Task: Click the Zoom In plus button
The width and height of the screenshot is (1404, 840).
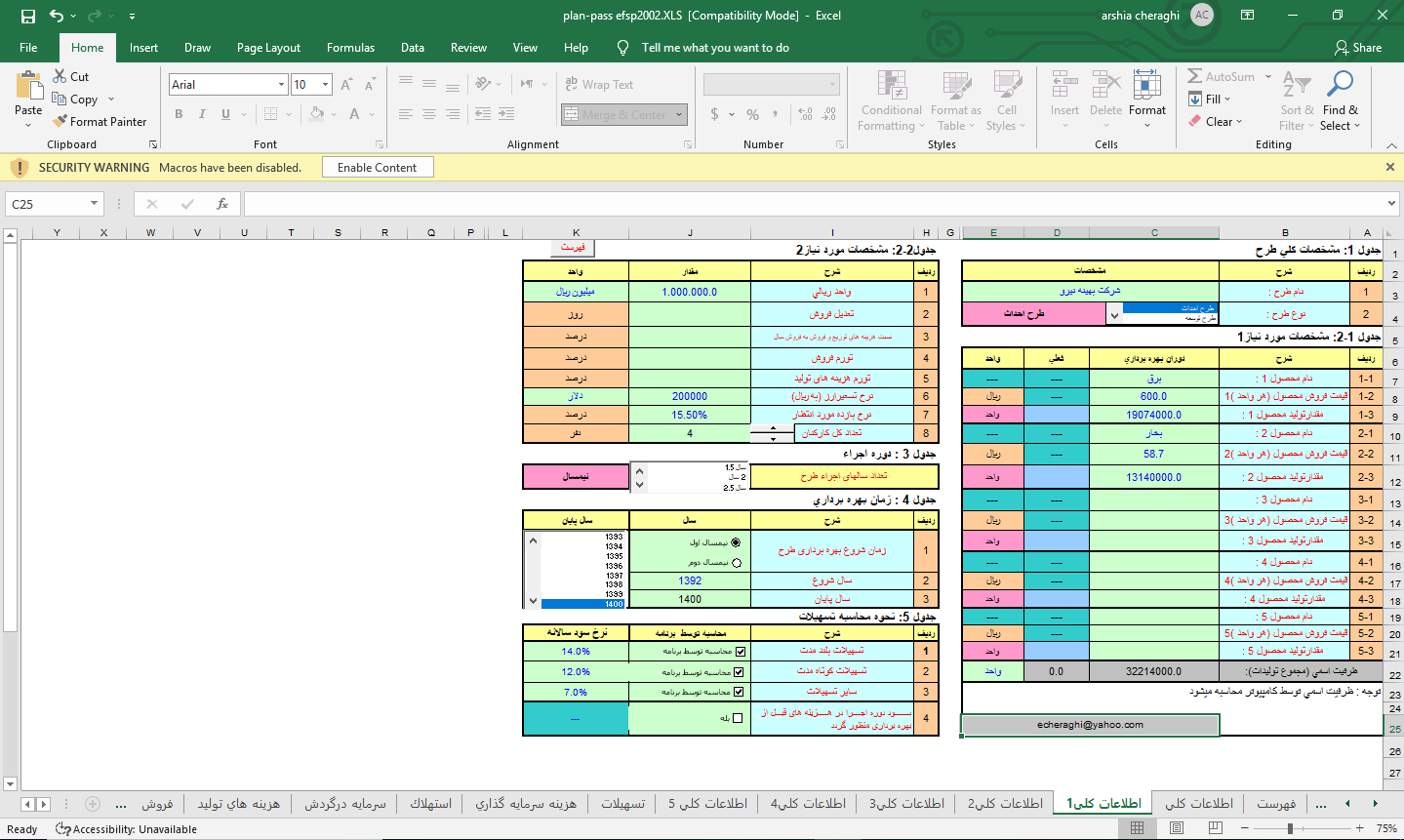Action: point(1360,828)
